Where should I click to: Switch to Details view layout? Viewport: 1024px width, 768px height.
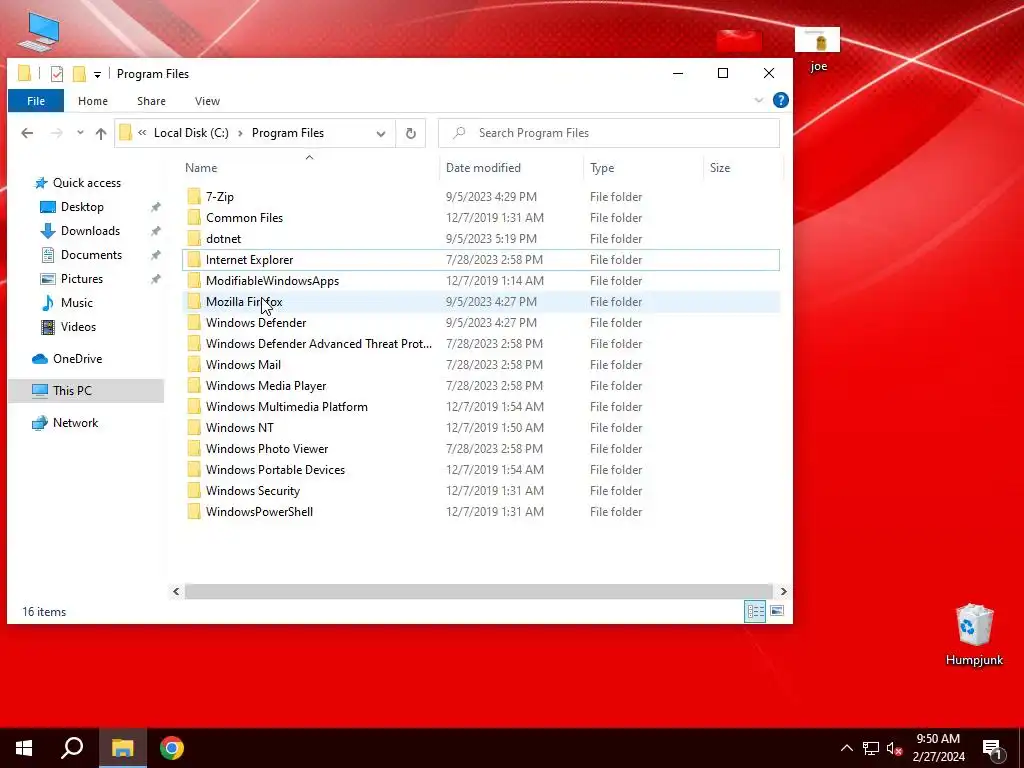click(x=755, y=611)
